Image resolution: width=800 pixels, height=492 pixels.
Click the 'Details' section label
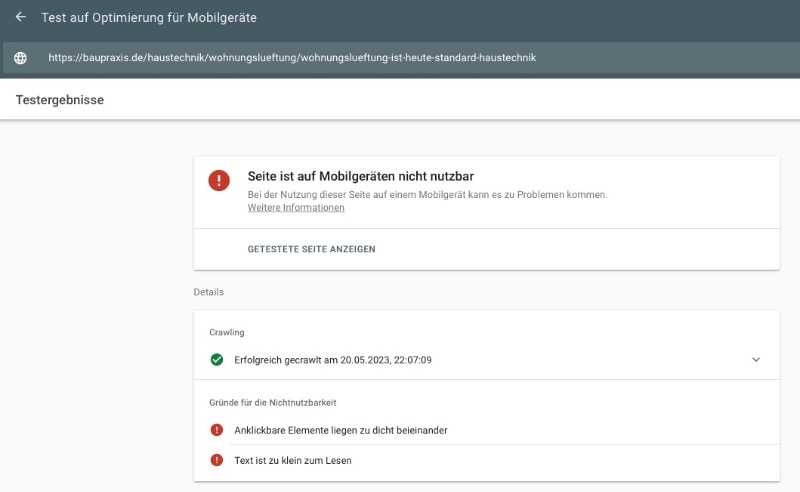click(x=208, y=292)
